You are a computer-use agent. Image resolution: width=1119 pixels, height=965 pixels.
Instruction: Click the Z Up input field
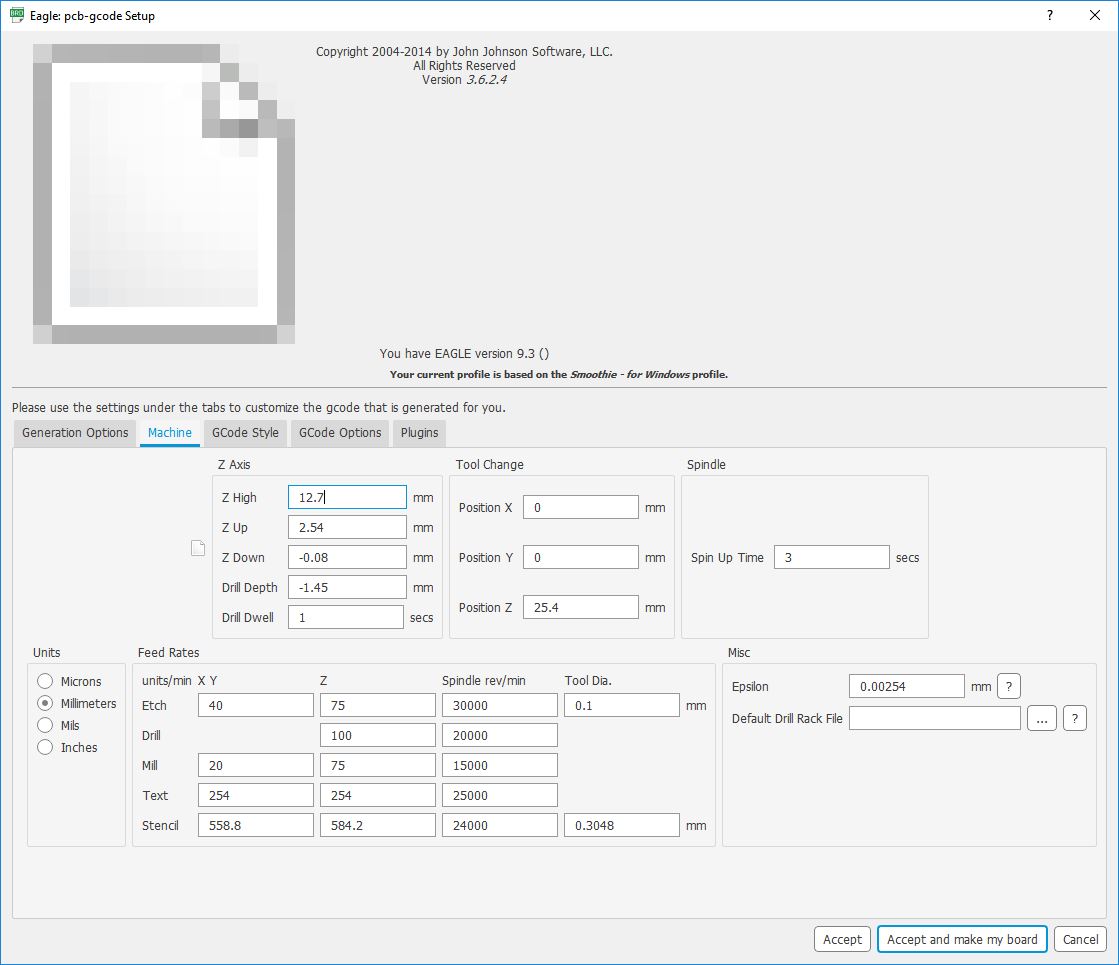tap(348, 527)
